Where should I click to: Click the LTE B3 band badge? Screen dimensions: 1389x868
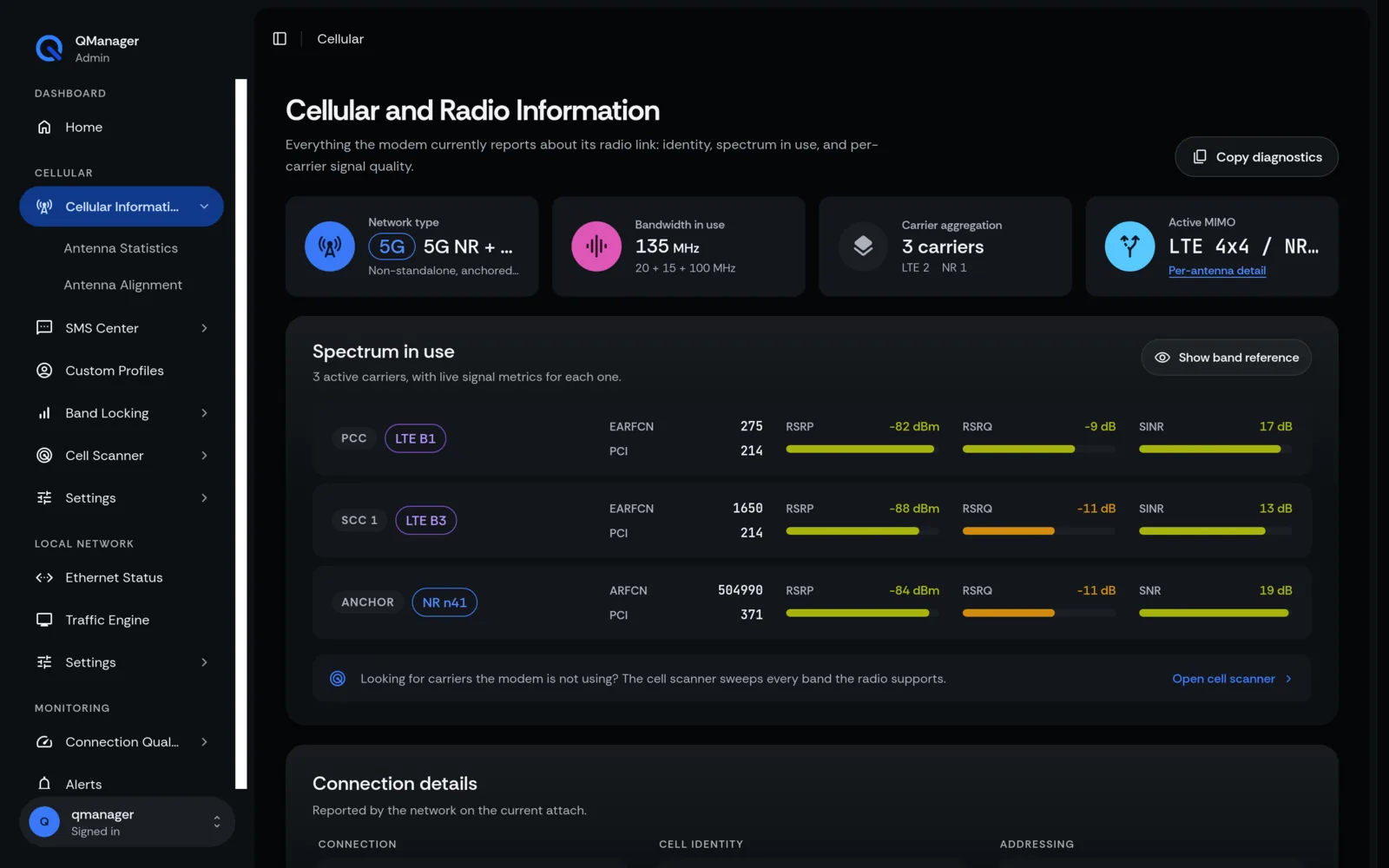[425, 521]
